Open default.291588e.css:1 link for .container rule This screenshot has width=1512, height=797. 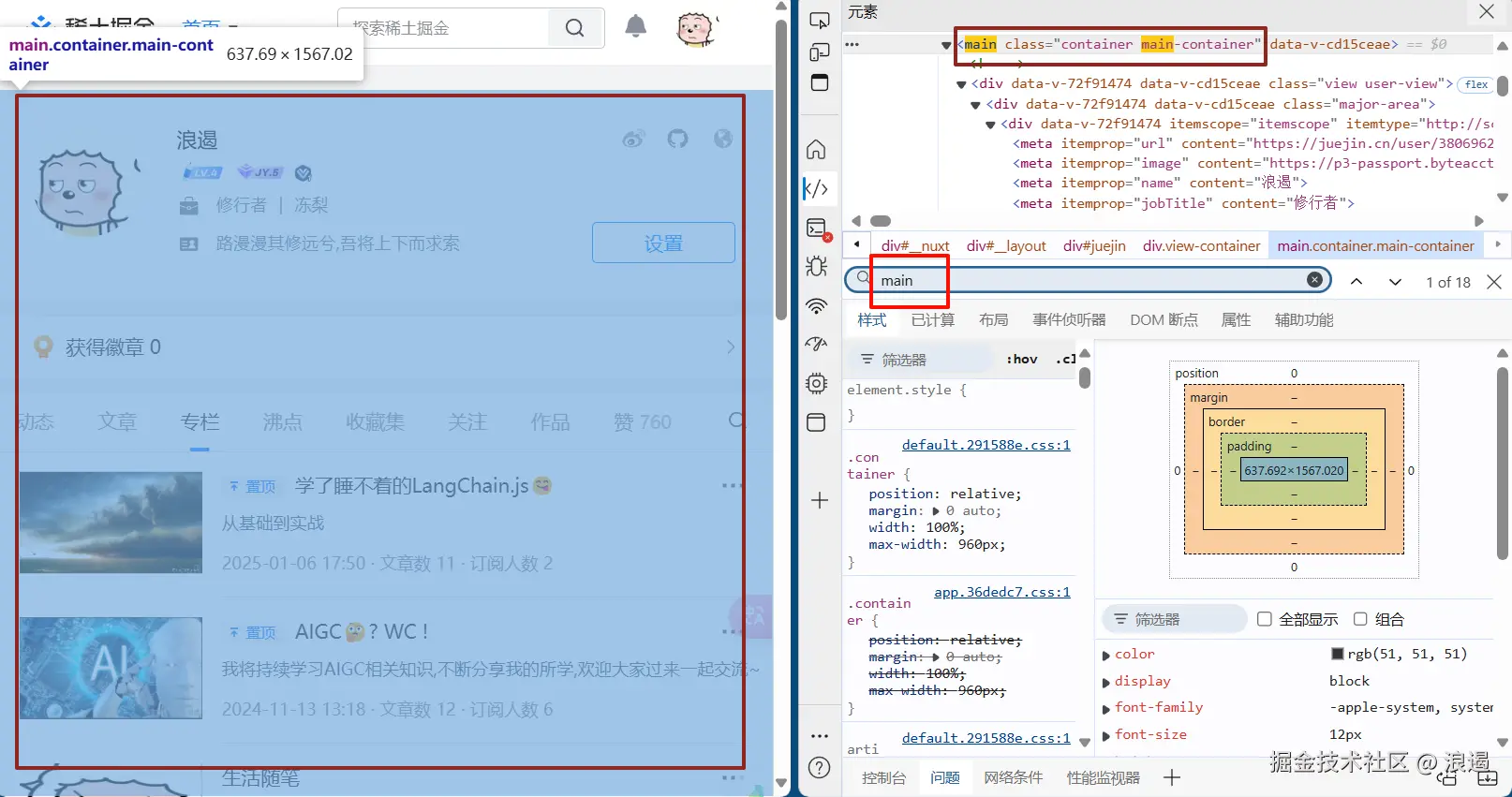pyautogui.click(x=986, y=445)
